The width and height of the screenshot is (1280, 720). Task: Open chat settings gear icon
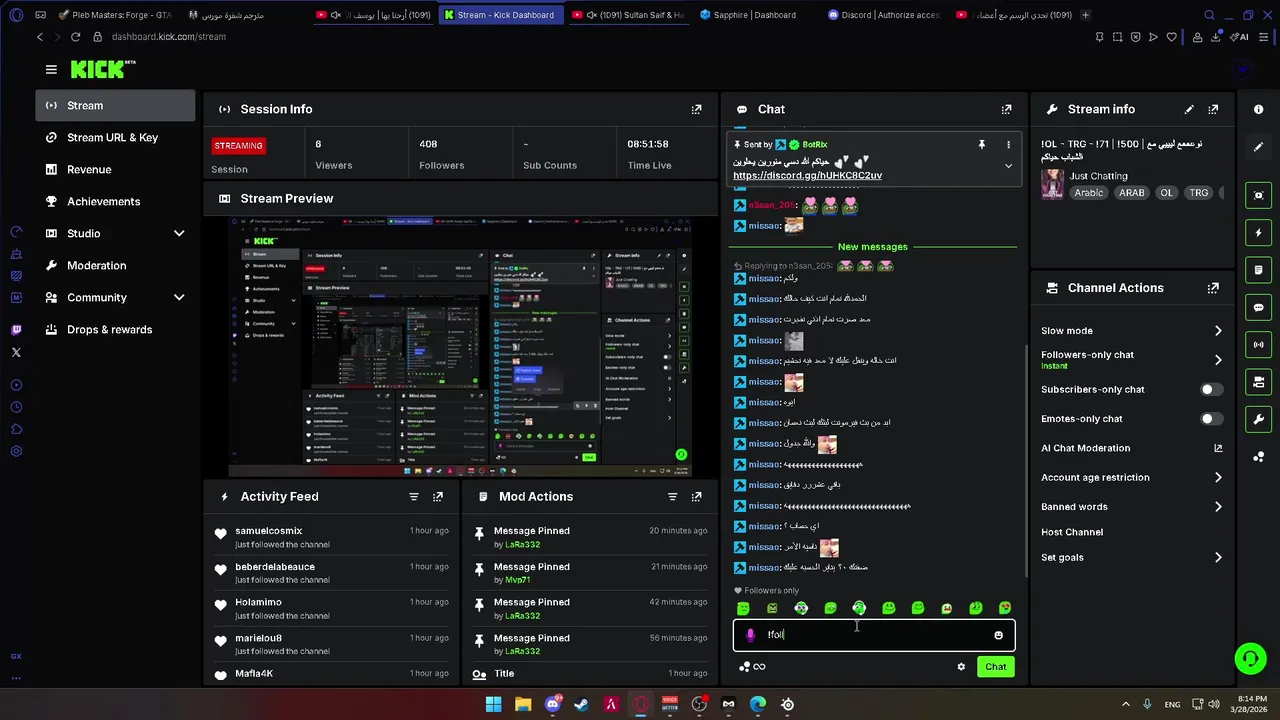tap(961, 667)
